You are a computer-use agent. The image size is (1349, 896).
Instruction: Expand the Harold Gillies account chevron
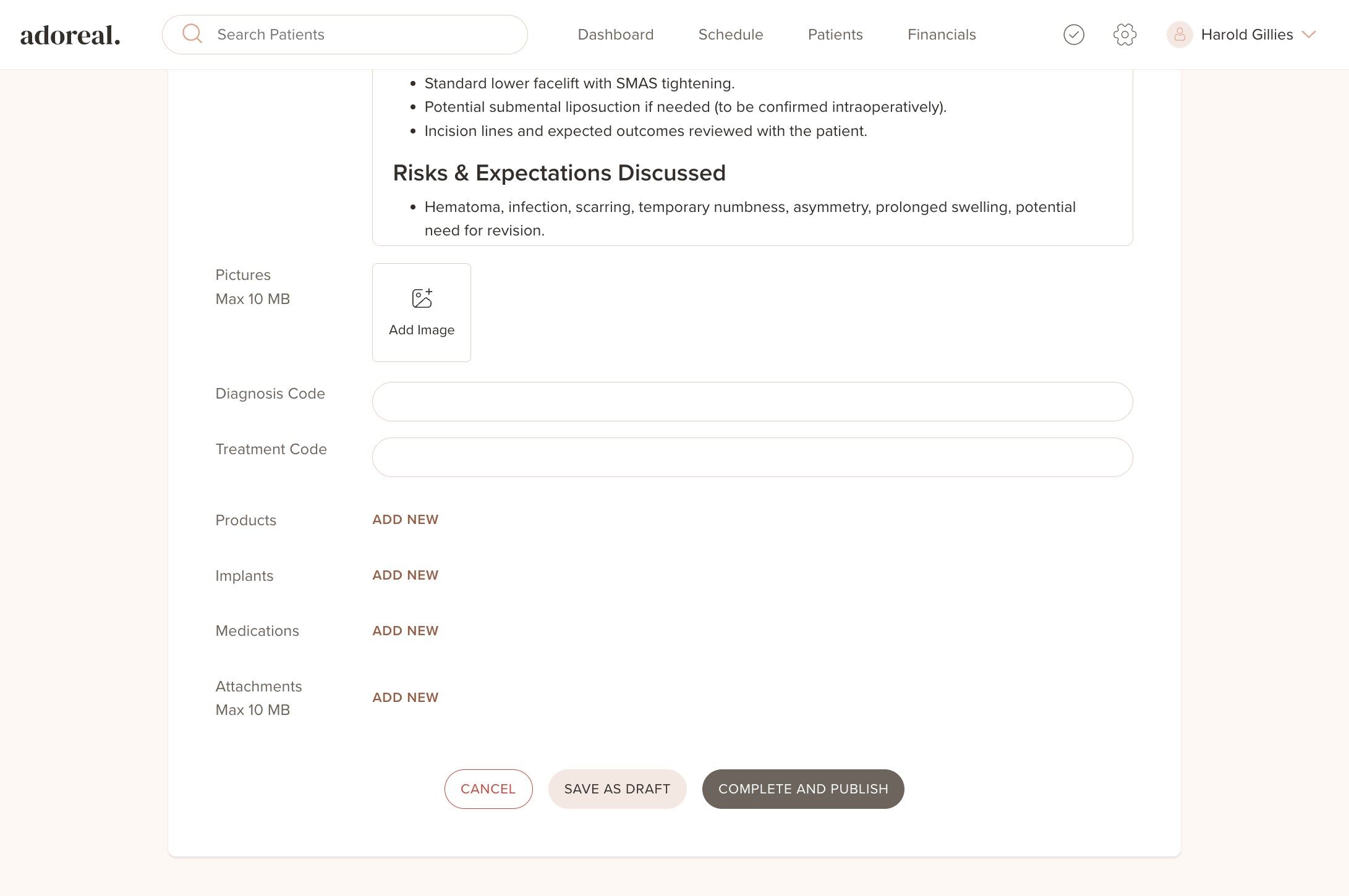(x=1309, y=35)
